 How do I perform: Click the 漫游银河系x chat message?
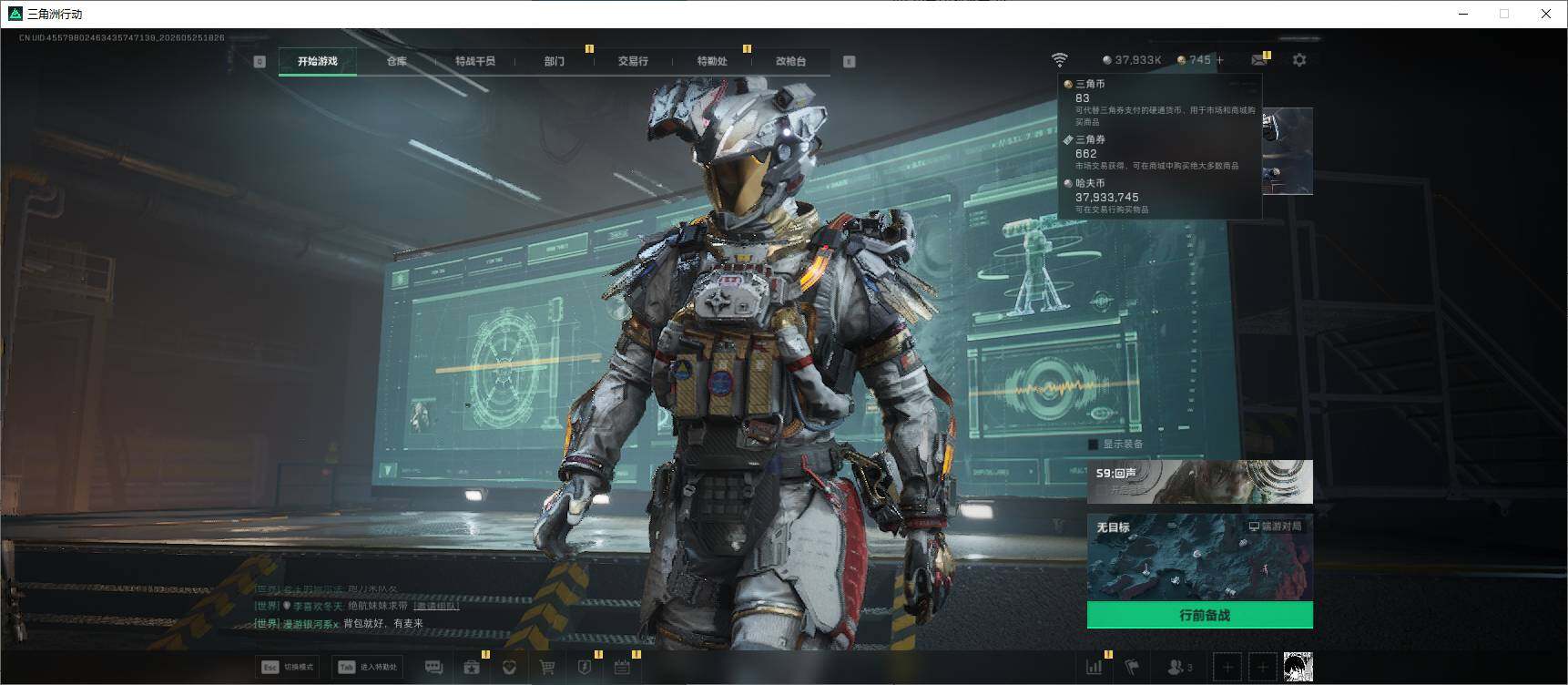click(339, 624)
